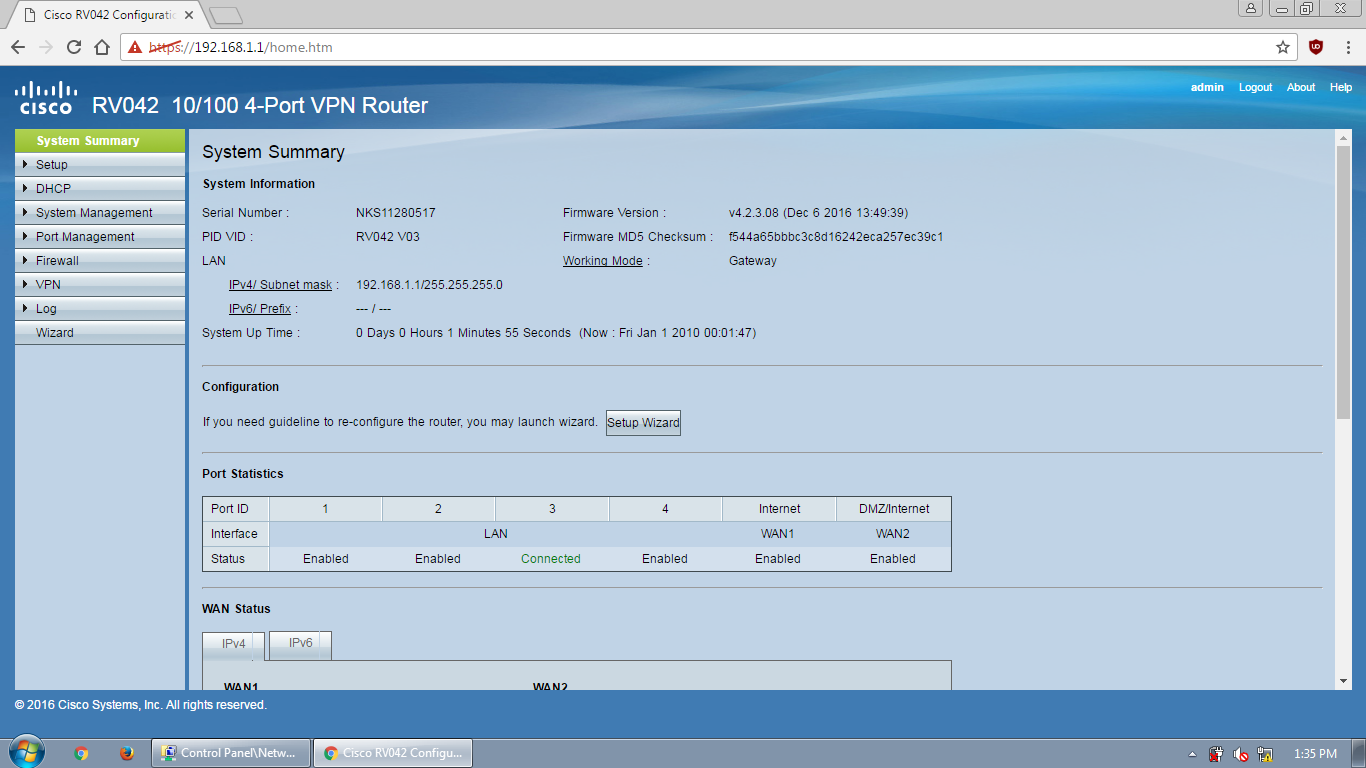This screenshot has width=1366, height=768.
Task: Expand the Port Management menu arrow
Action: click(25, 236)
